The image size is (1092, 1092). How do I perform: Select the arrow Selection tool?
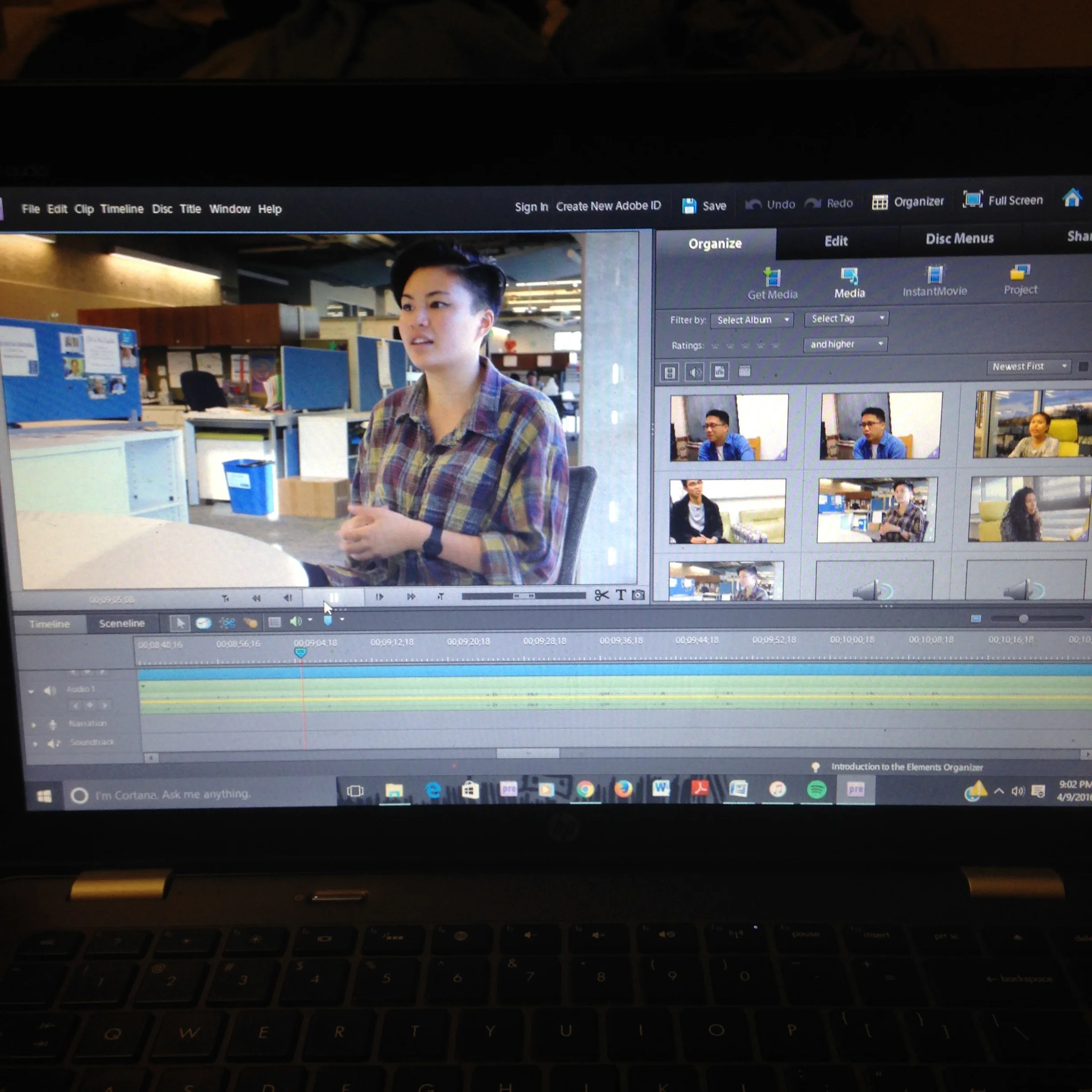[180, 623]
